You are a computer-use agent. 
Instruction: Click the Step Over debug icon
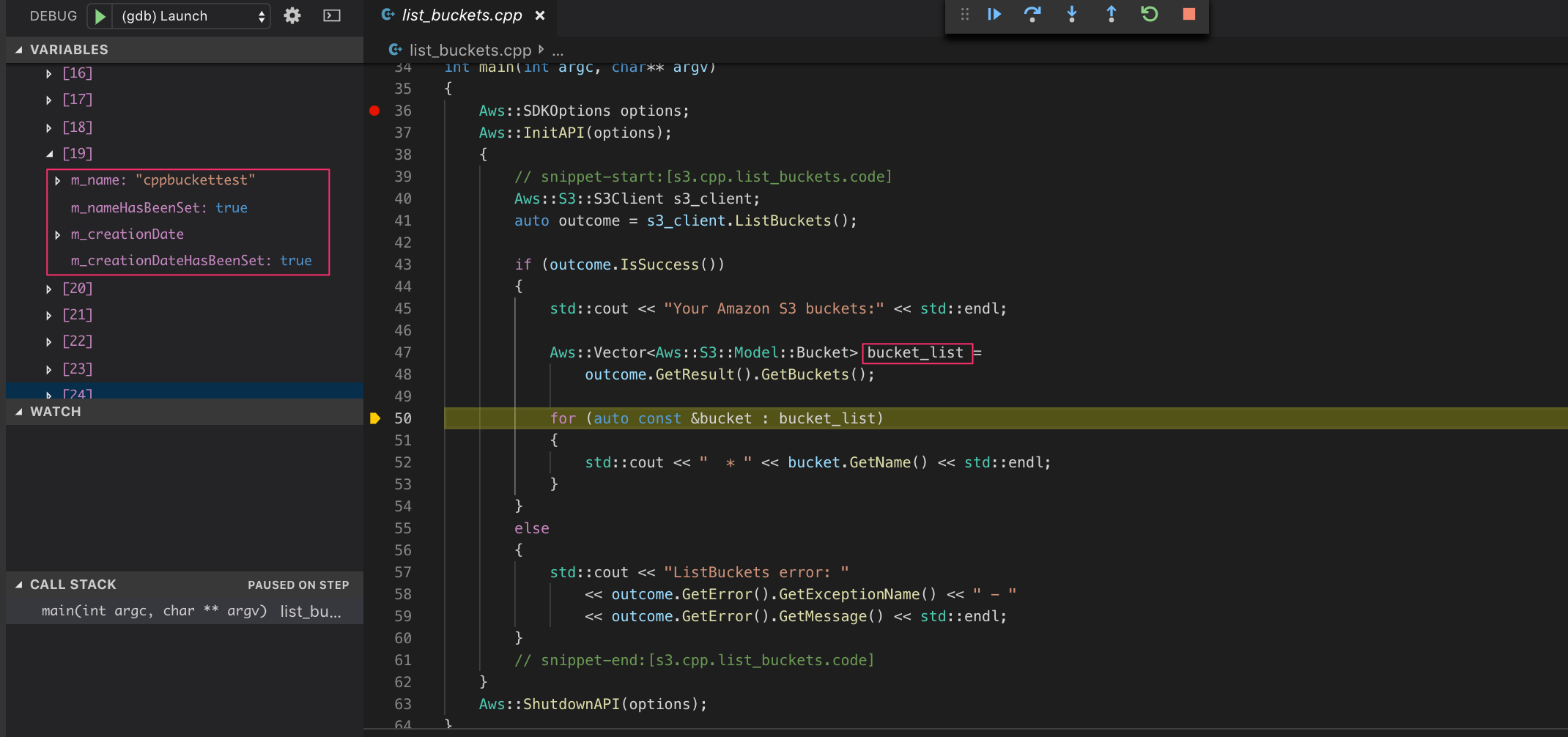[x=1032, y=15]
